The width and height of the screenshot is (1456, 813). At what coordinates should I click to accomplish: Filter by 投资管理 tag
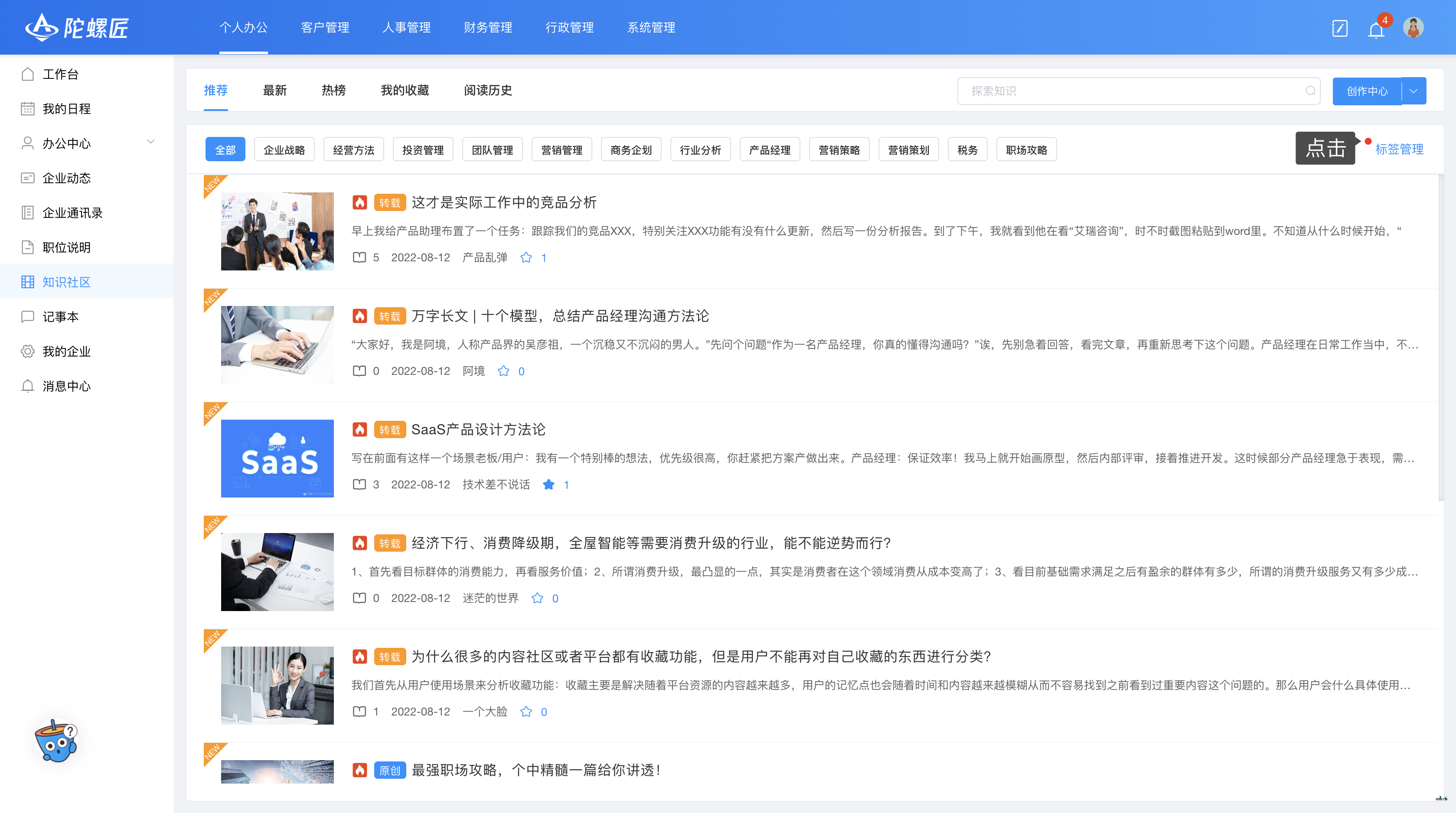[x=423, y=149]
